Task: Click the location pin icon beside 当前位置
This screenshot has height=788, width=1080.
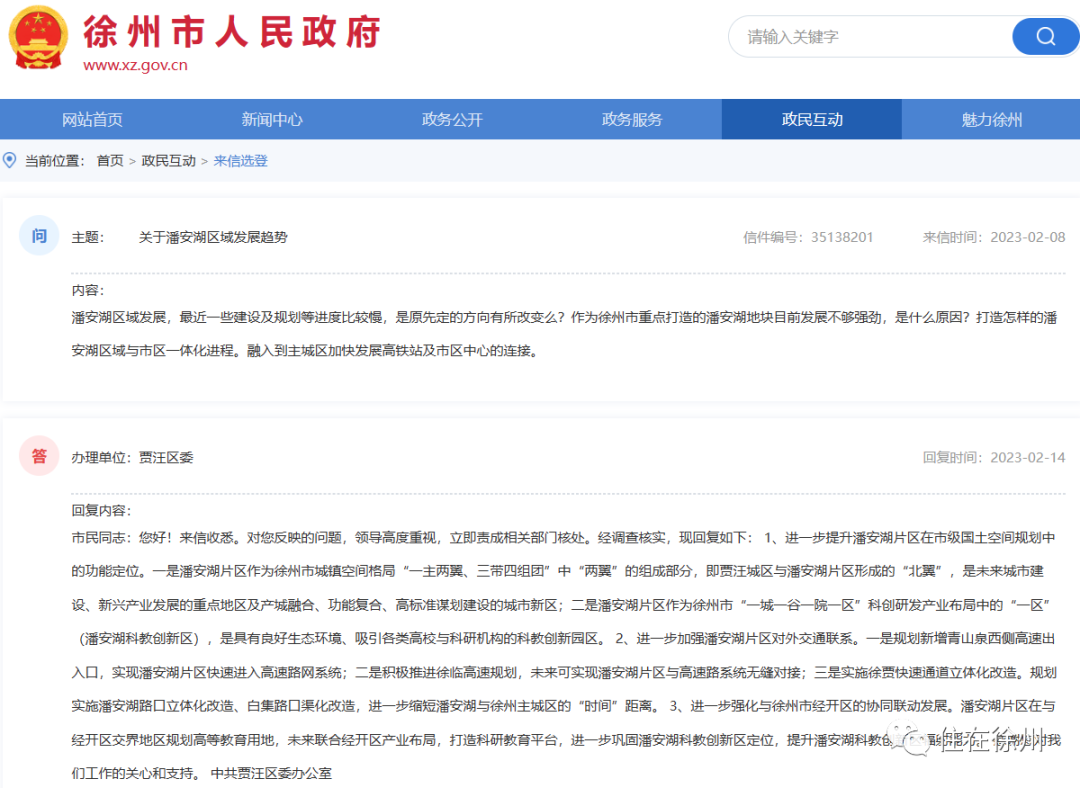Action: pyautogui.click(x=10, y=160)
